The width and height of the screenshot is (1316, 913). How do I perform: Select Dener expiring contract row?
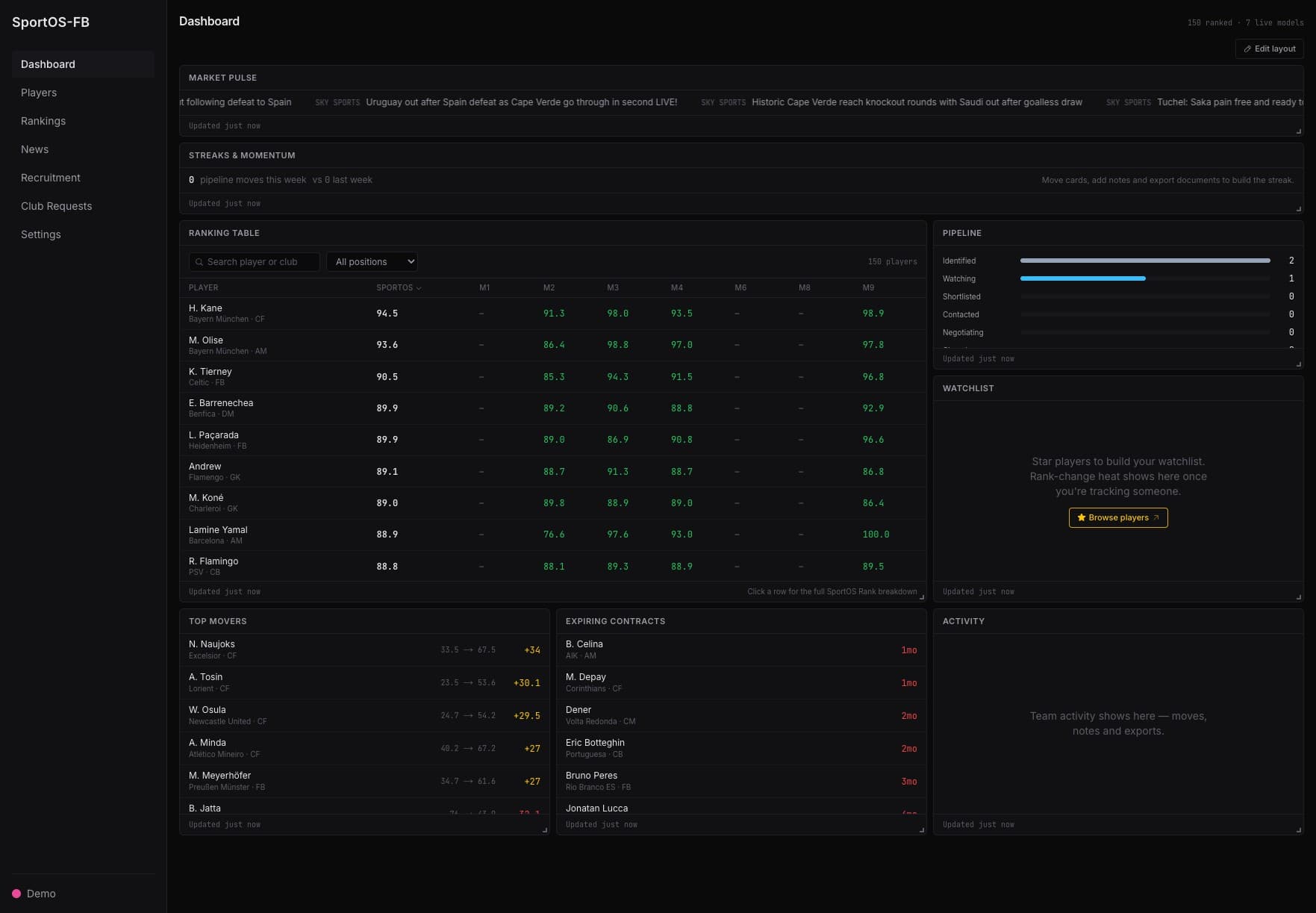pos(741,715)
